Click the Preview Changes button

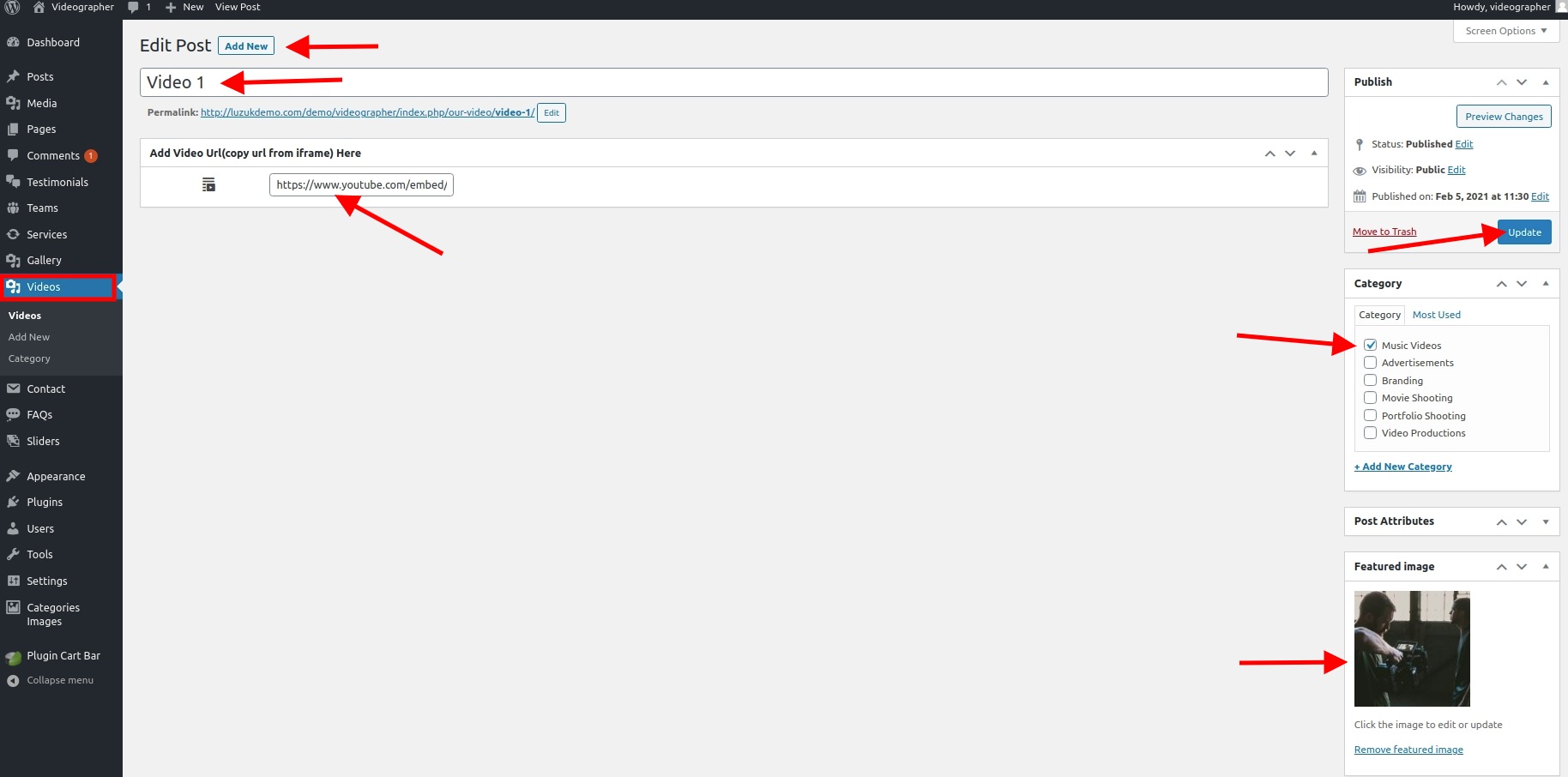point(1504,117)
